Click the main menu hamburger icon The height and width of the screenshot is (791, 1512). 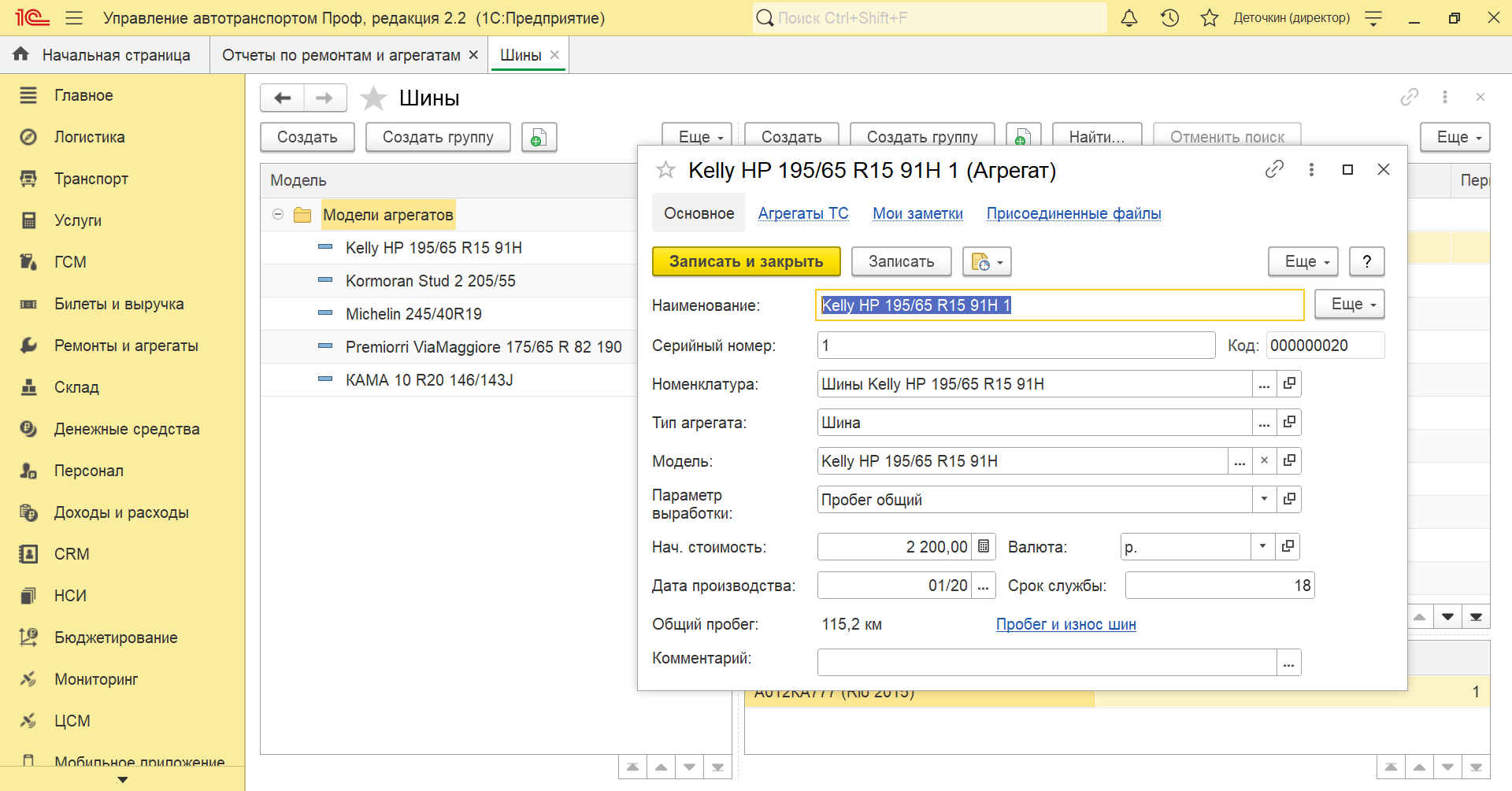coord(74,18)
